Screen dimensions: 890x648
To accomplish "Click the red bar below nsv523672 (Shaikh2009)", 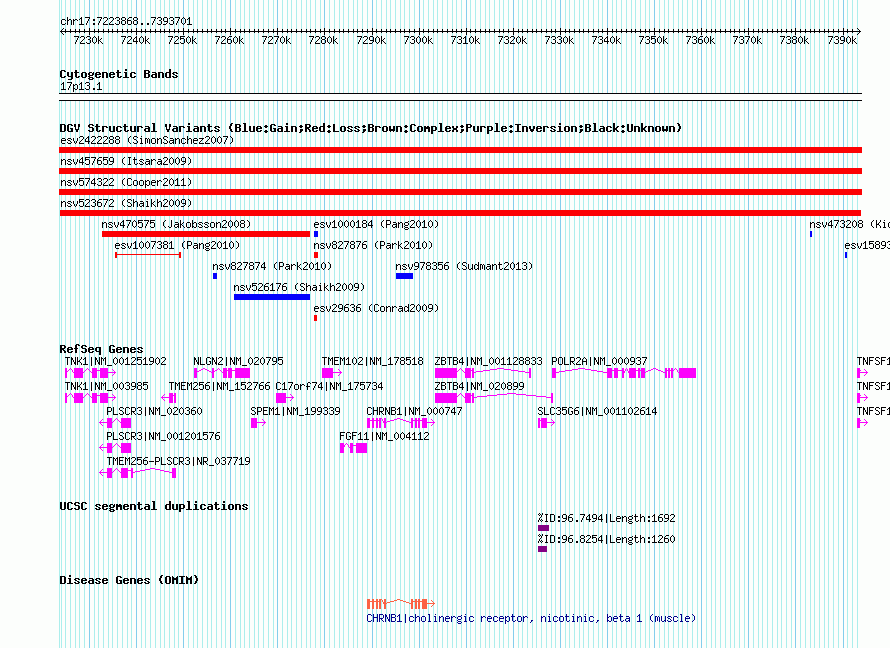I will [460, 213].
